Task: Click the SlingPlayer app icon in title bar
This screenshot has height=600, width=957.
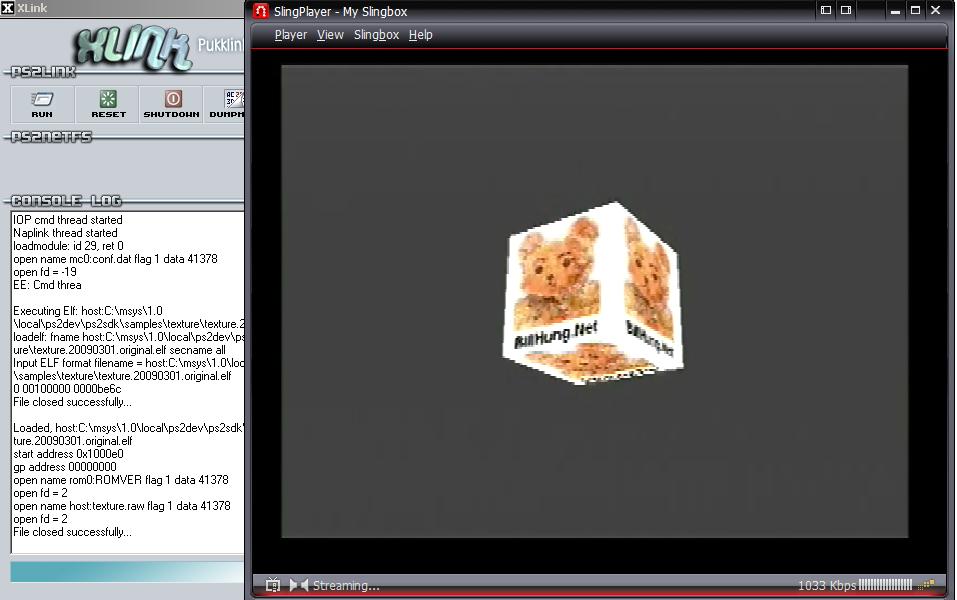Action: click(x=261, y=11)
